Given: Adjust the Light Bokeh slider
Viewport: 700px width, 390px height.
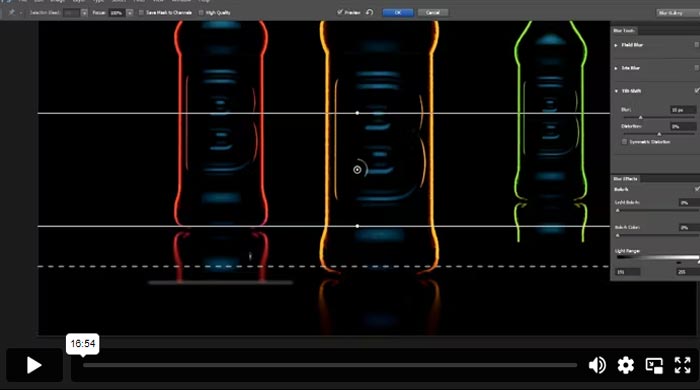Looking at the screenshot, I should (x=618, y=210).
